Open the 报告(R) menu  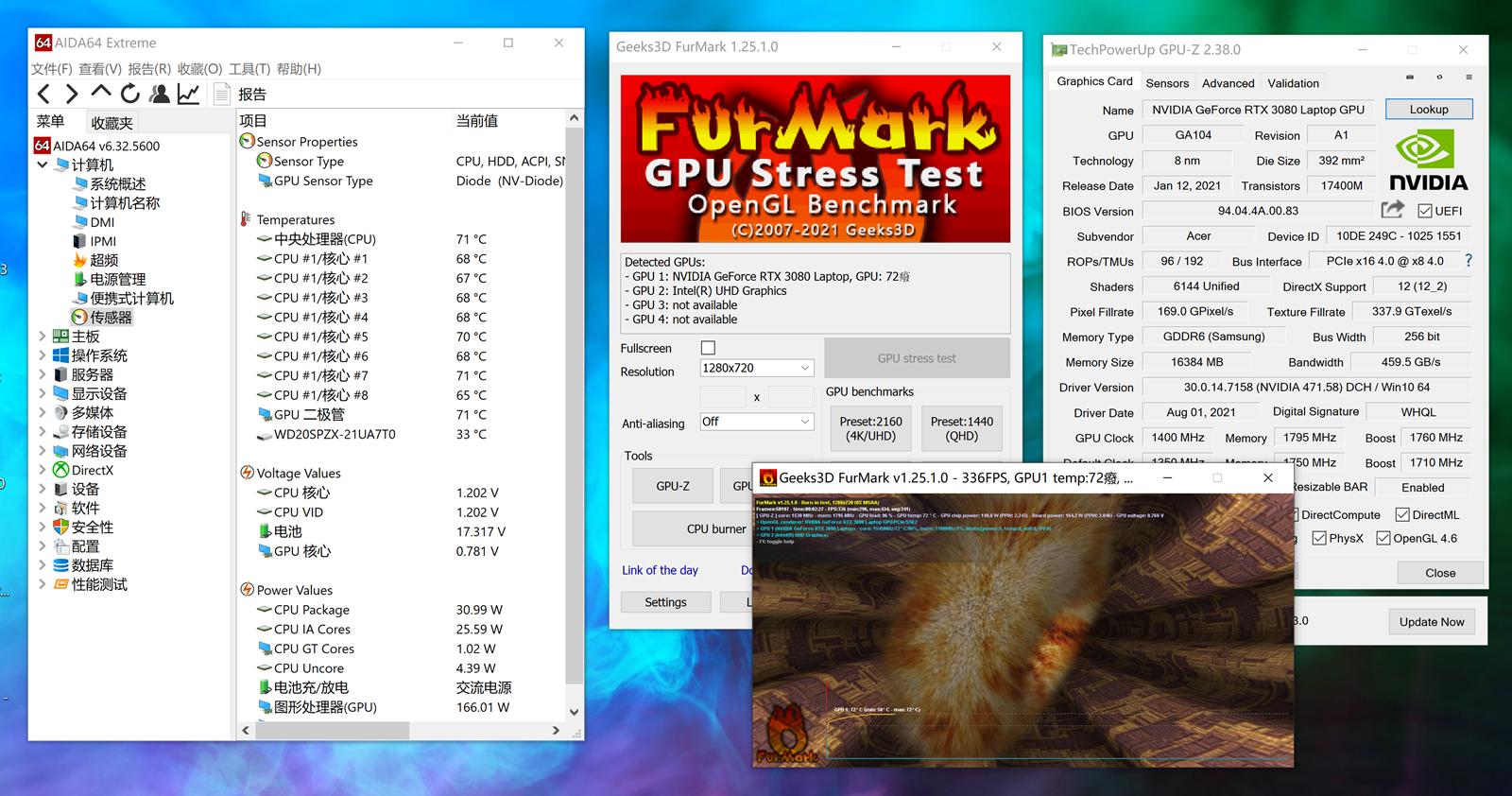[149, 69]
